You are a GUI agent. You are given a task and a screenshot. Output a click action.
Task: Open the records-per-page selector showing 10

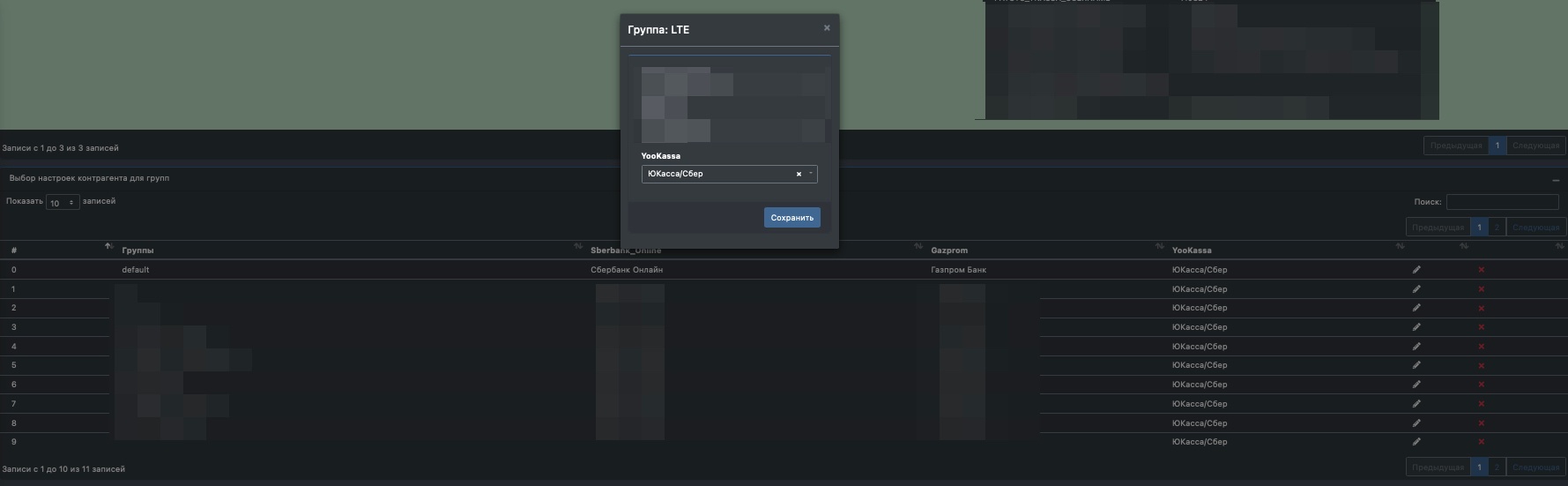pos(62,203)
